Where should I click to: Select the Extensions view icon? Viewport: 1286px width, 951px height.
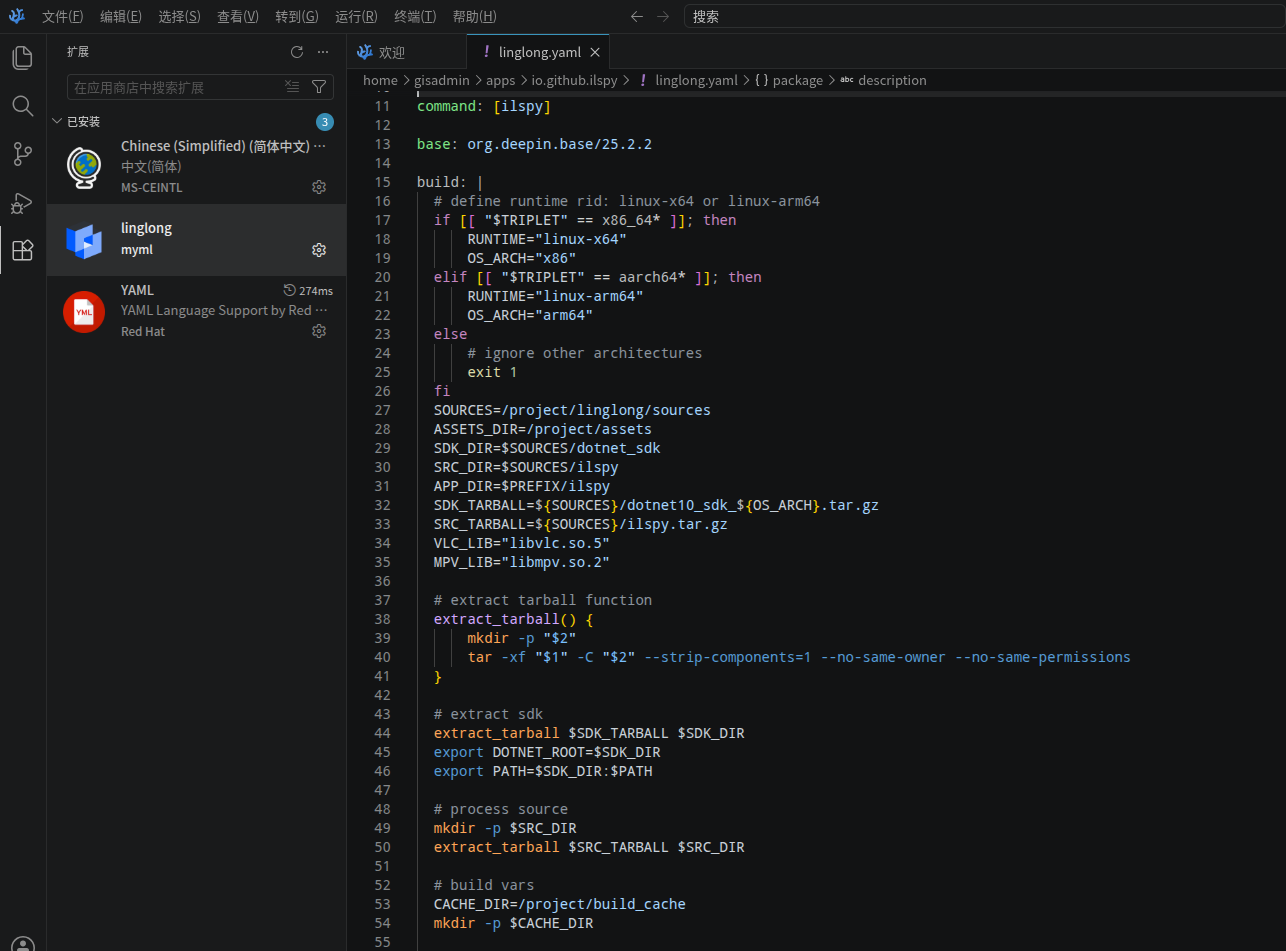point(22,250)
